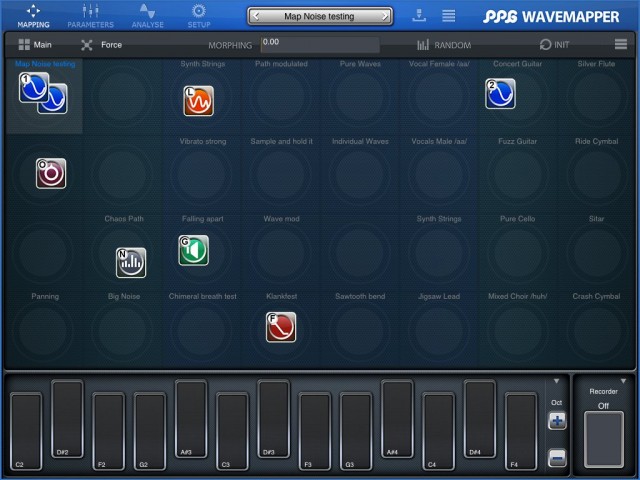Select the blue wave icon numbered 2

coord(500,93)
